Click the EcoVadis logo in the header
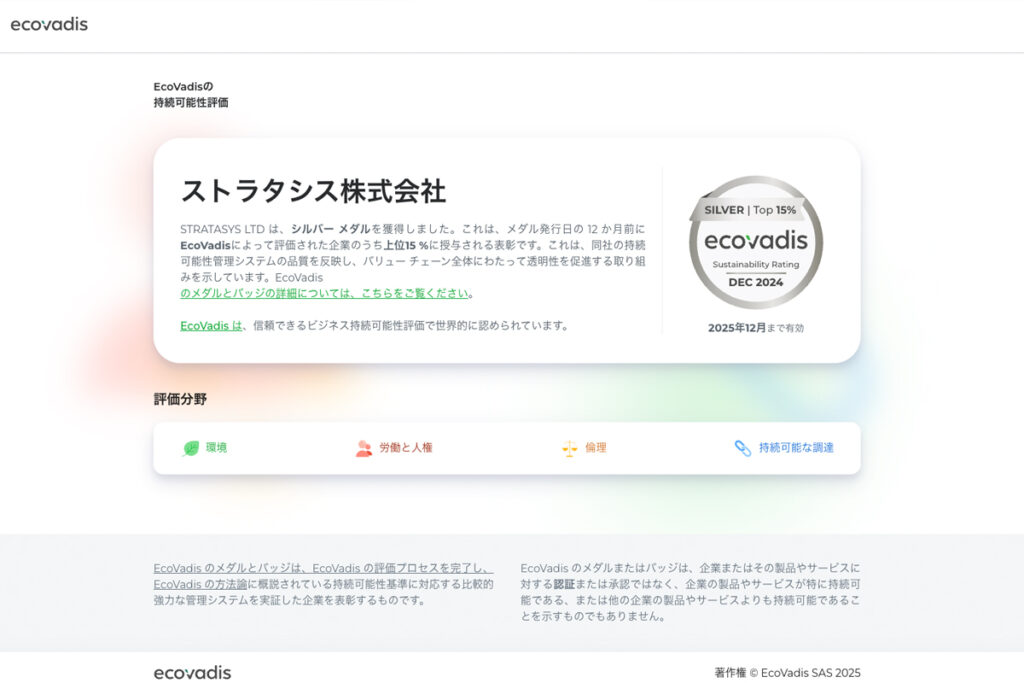 click(x=49, y=24)
